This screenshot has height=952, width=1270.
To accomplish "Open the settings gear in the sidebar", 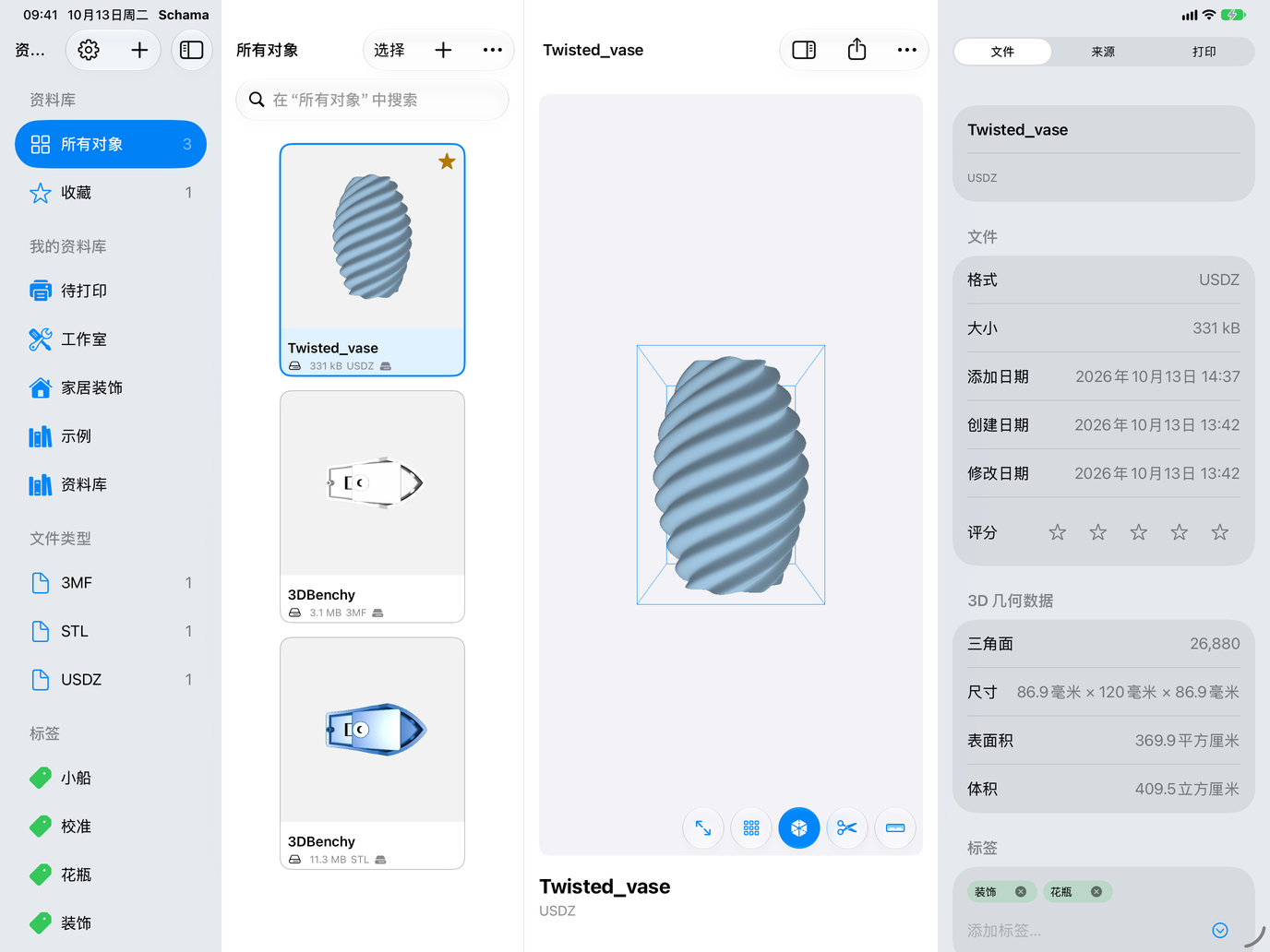I will pyautogui.click(x=89, y=50).
